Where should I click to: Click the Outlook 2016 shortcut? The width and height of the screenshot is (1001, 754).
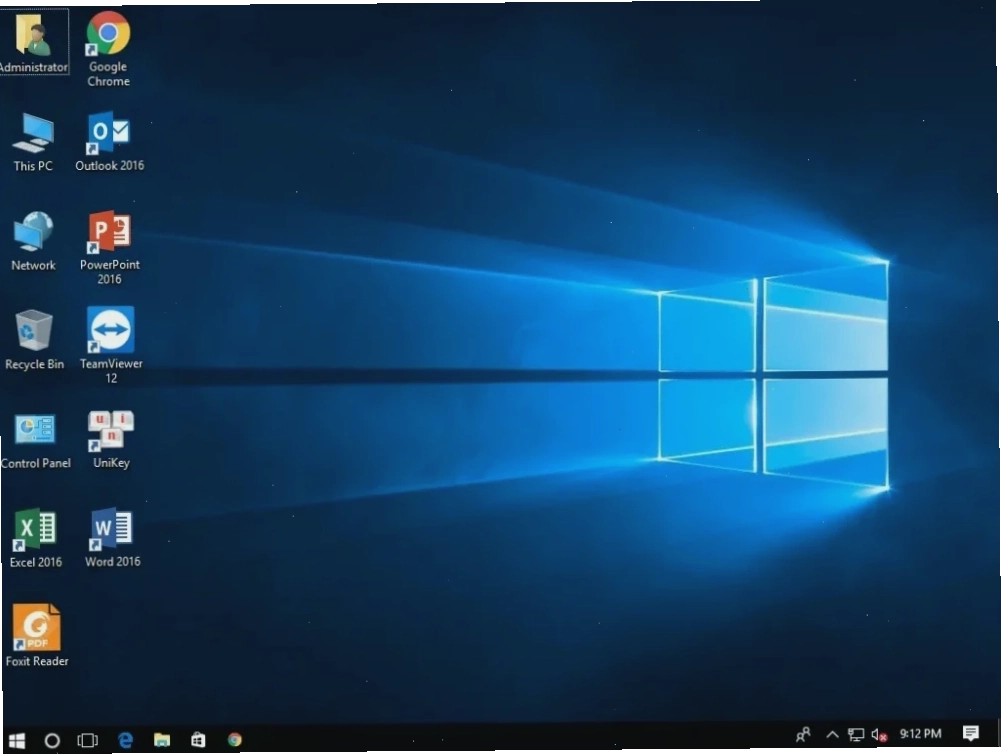pyautogui.click(x=109, y=142)
